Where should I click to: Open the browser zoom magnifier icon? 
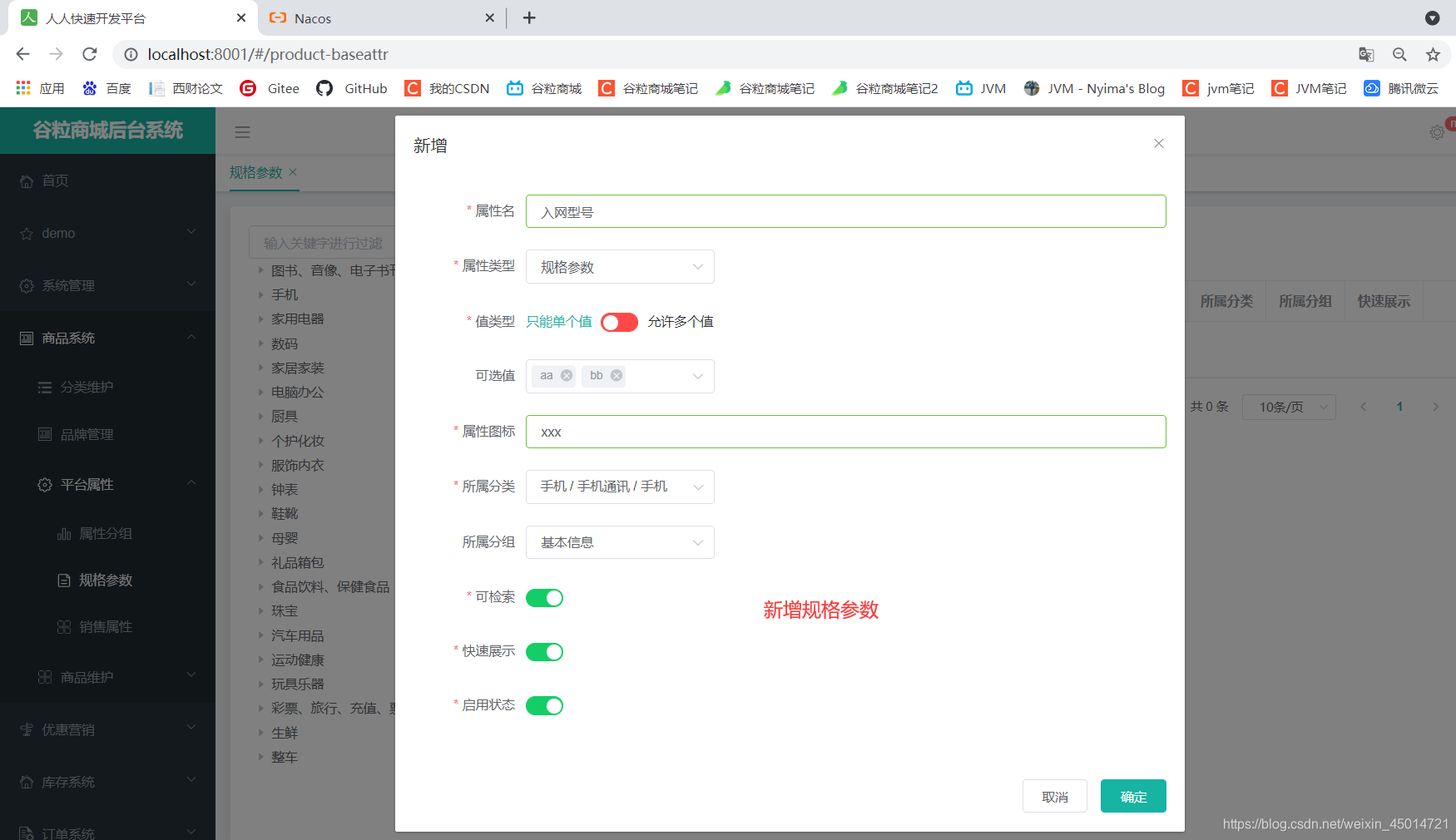(x=1399, y=54)
